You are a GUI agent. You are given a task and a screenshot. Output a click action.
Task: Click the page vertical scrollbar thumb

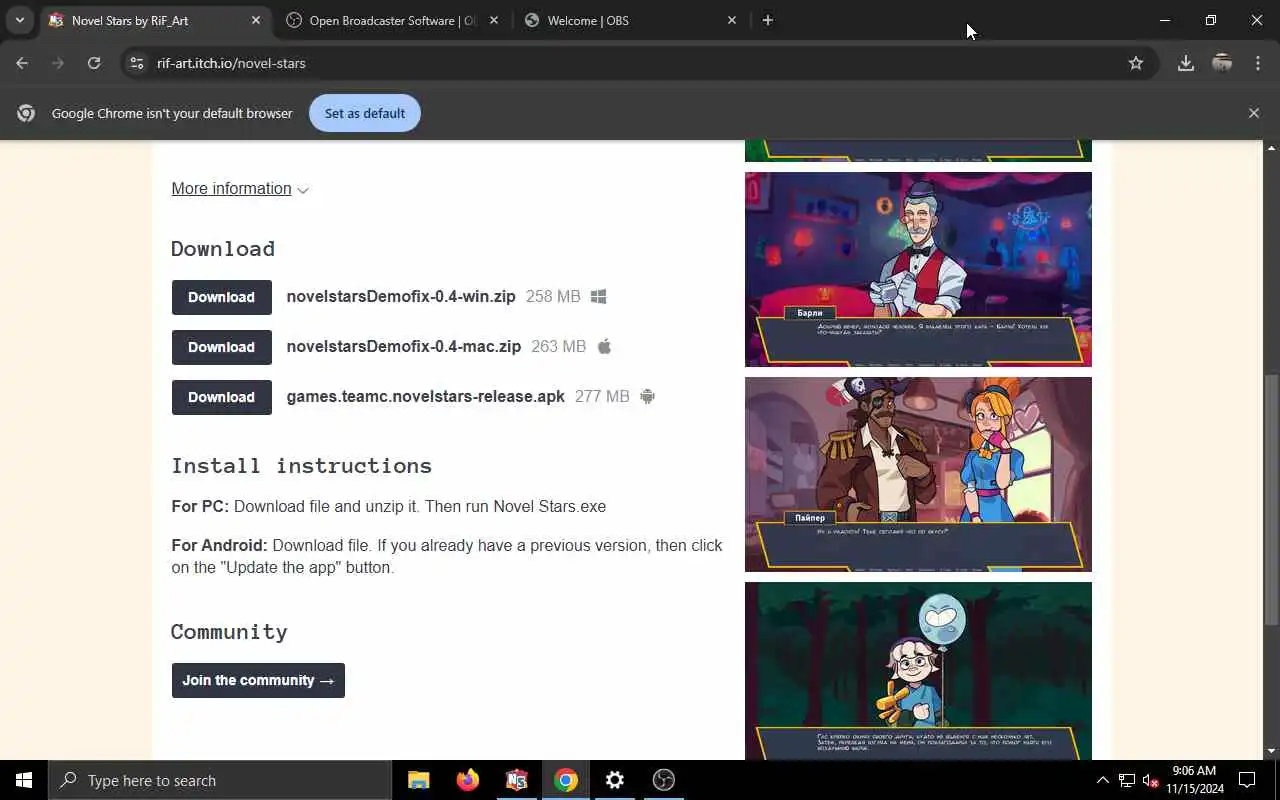pyautogui.click(x=1271, y=500)
